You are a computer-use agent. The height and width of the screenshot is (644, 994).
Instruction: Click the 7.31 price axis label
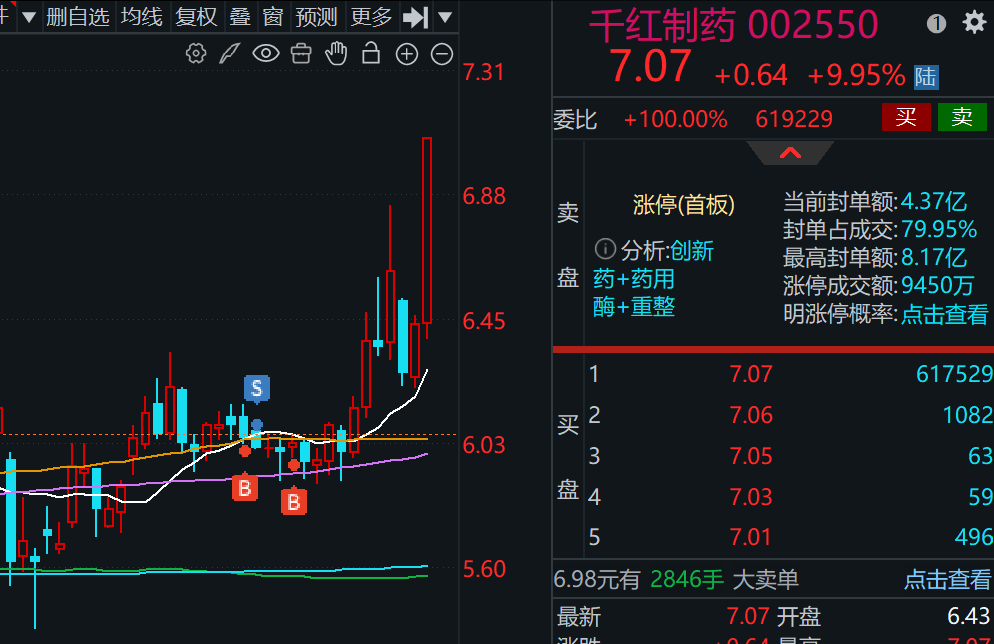[x=484, y=72]
